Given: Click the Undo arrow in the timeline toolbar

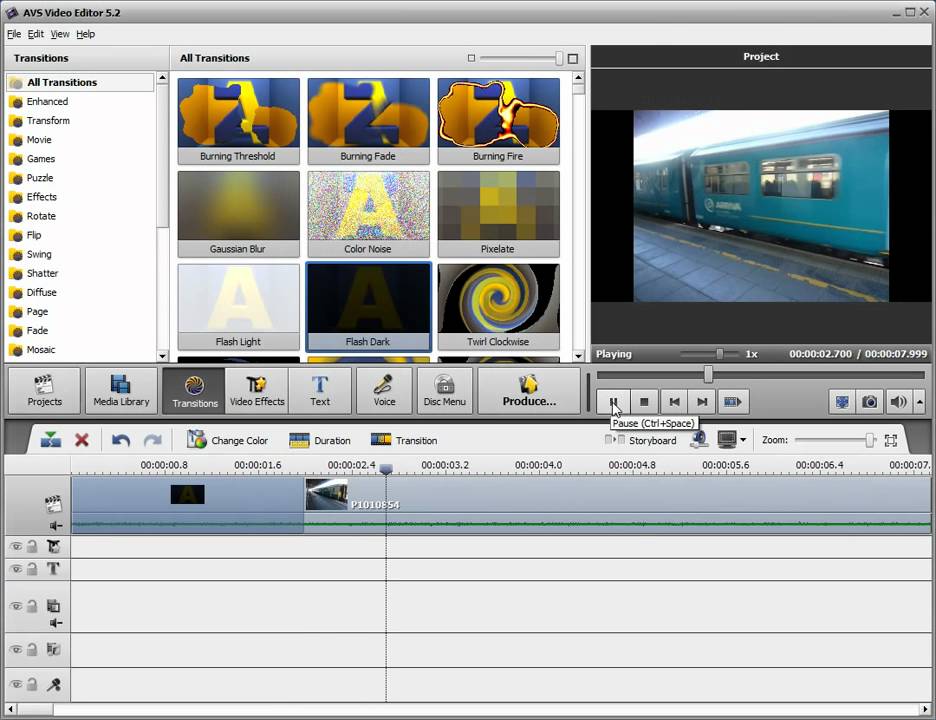Looking at the screenshot, I should click(121, 440).
